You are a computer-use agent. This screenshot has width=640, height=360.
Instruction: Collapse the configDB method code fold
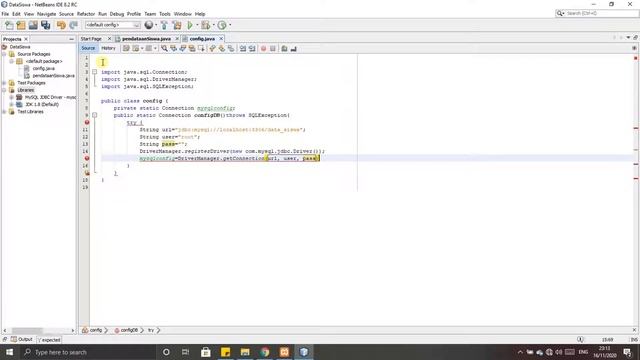pos(95,115)
